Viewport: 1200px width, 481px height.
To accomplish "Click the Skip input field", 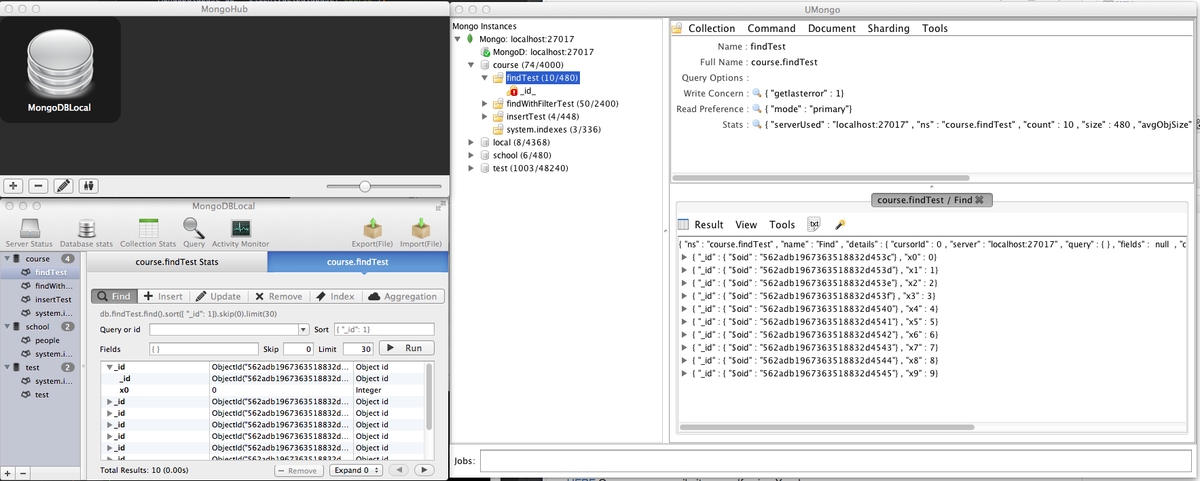I will pyautogui.click(x=298, y=349).
